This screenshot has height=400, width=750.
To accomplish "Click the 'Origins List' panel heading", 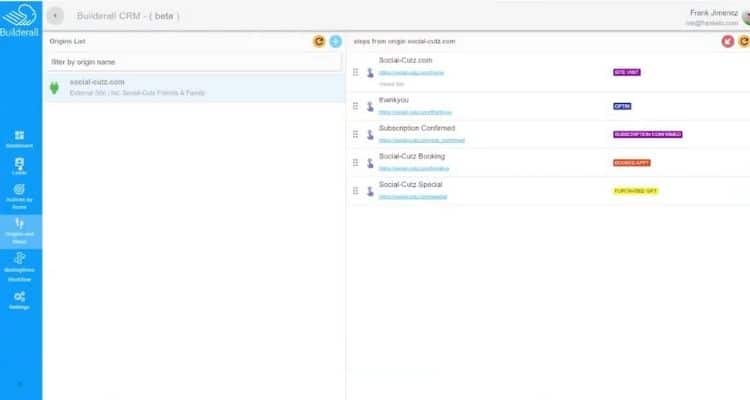I will [x=67, y=42].
